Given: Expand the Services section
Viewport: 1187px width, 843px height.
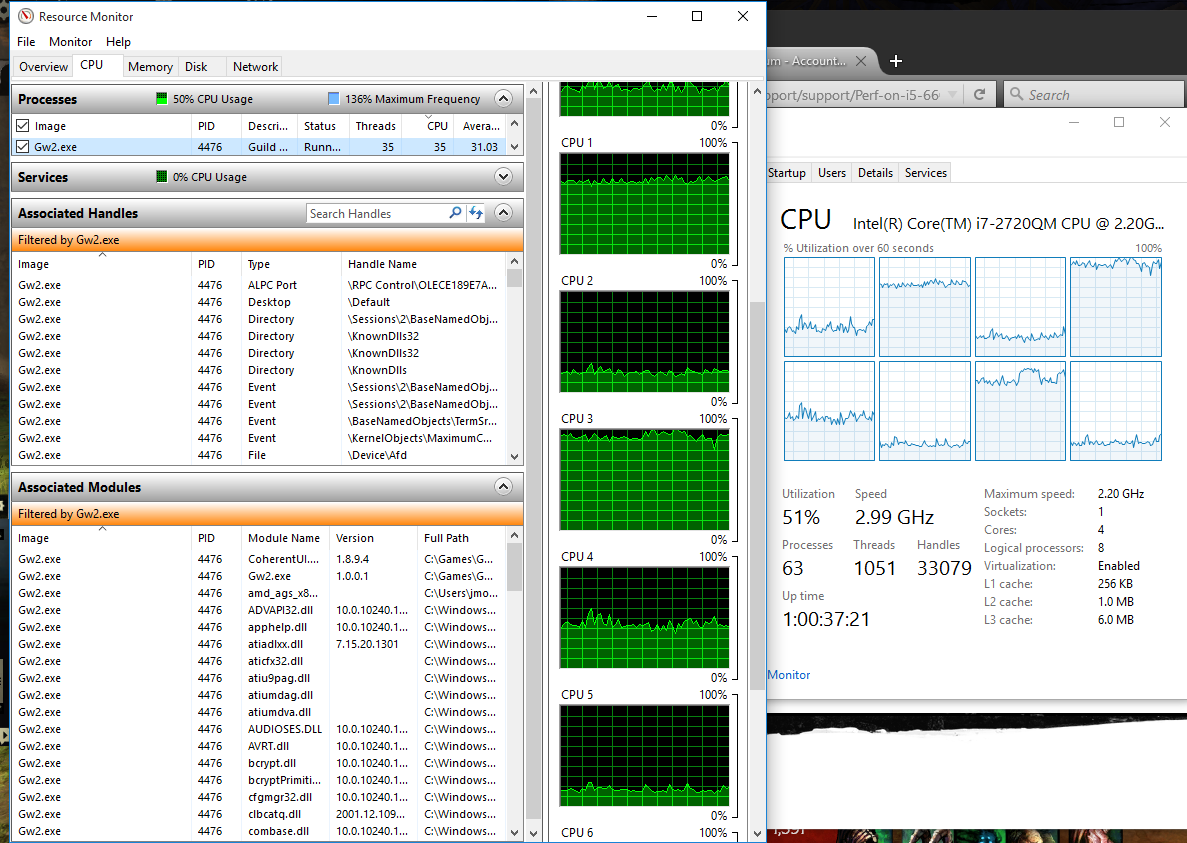Looking at the screenshot, I should (503, 176).
